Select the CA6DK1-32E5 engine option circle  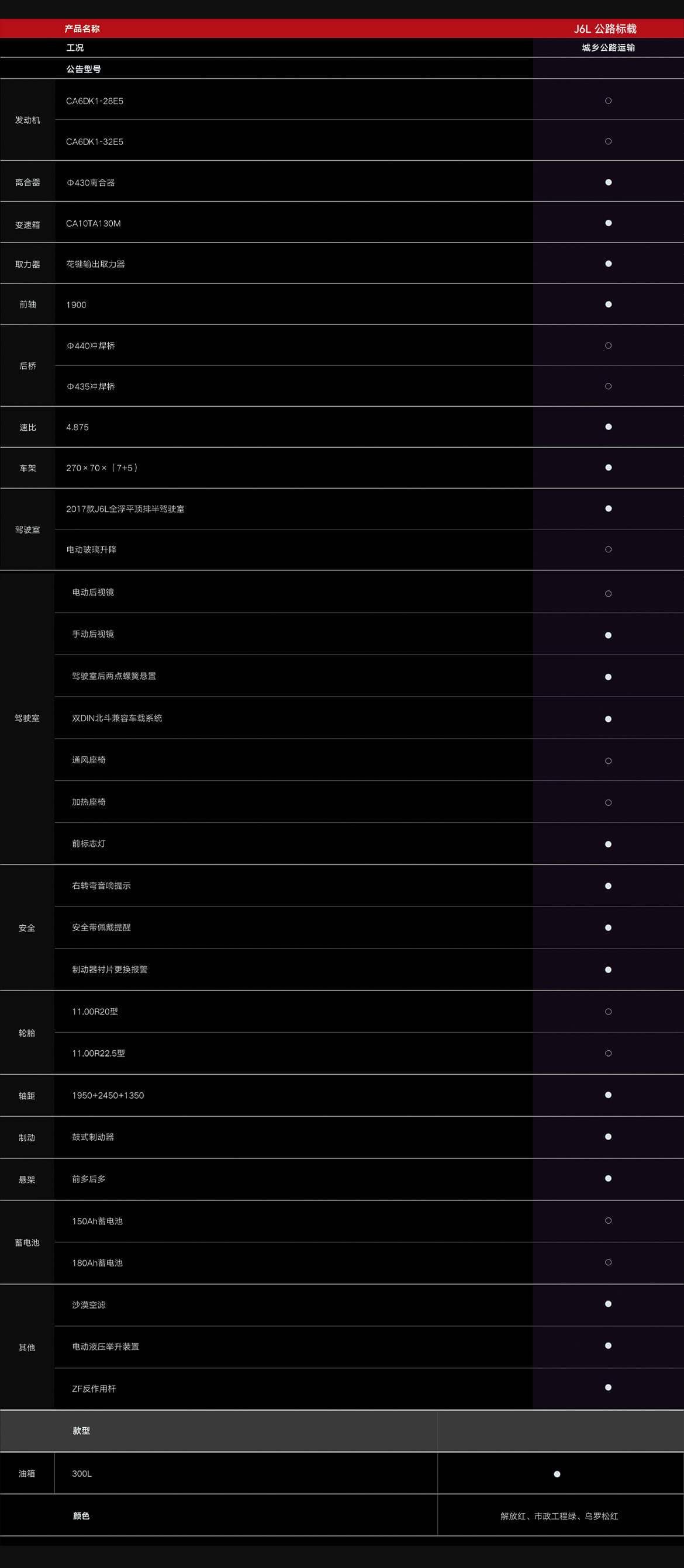[x=608, y=141]
